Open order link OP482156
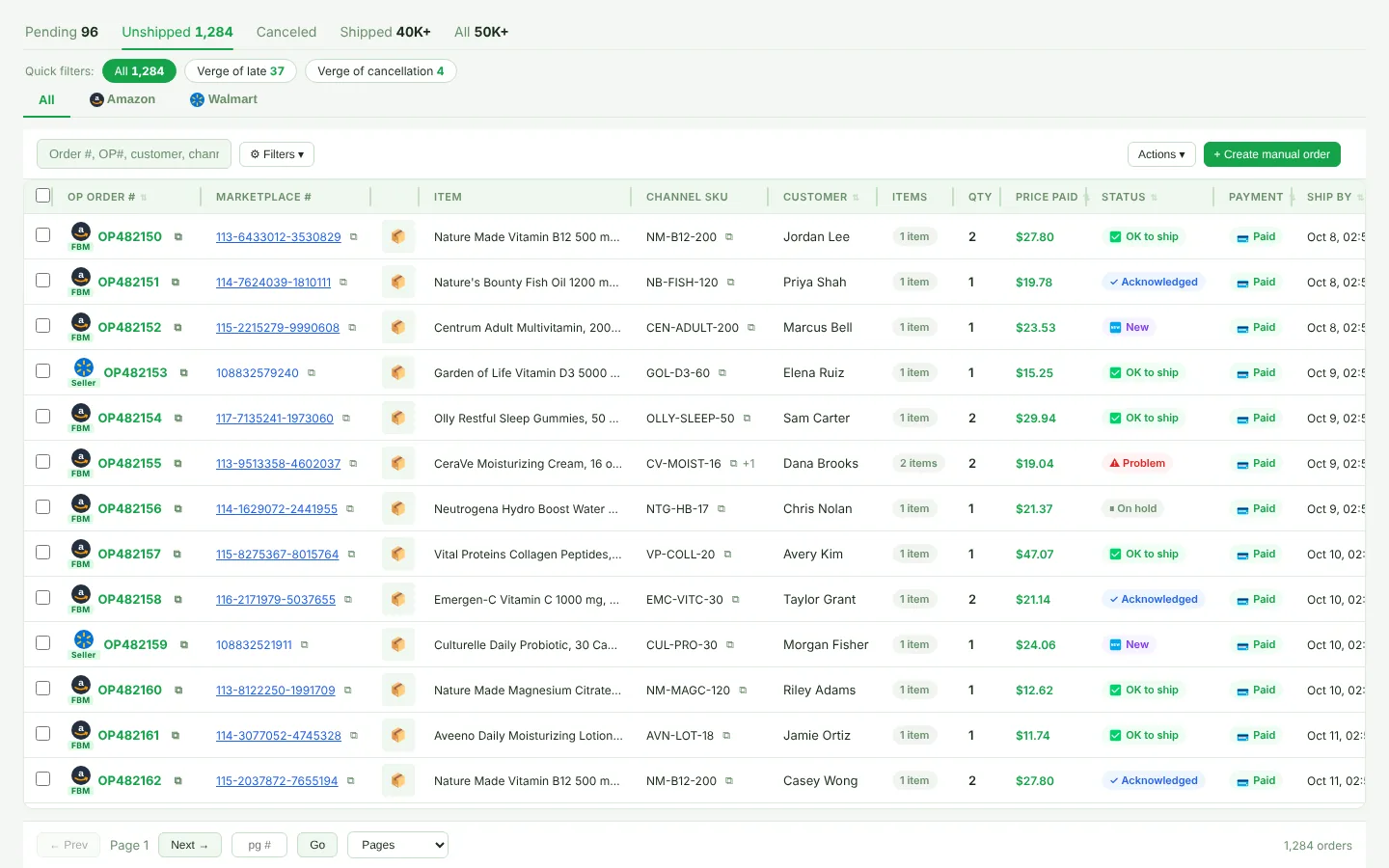The height and width of the screenshot is (868, 1389). [129, 508]
